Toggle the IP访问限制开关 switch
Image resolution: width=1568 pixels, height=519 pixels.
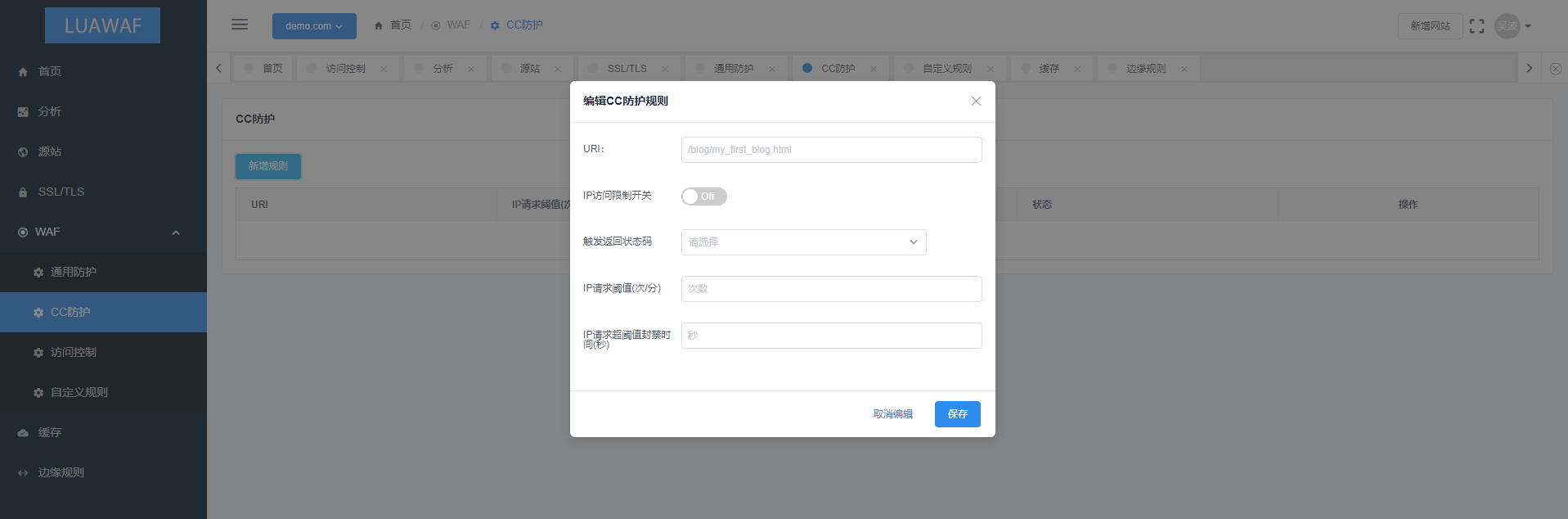coord(704,196)
